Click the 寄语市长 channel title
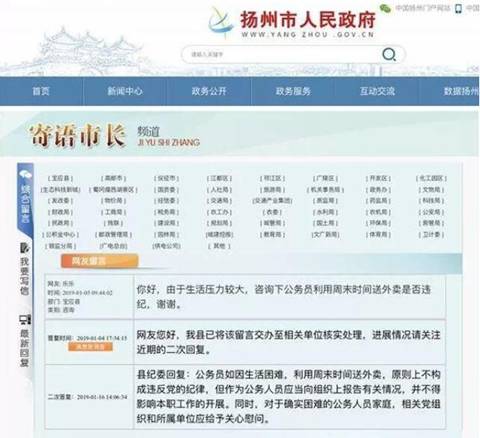 pyautogui.click(x=78, y=136)
